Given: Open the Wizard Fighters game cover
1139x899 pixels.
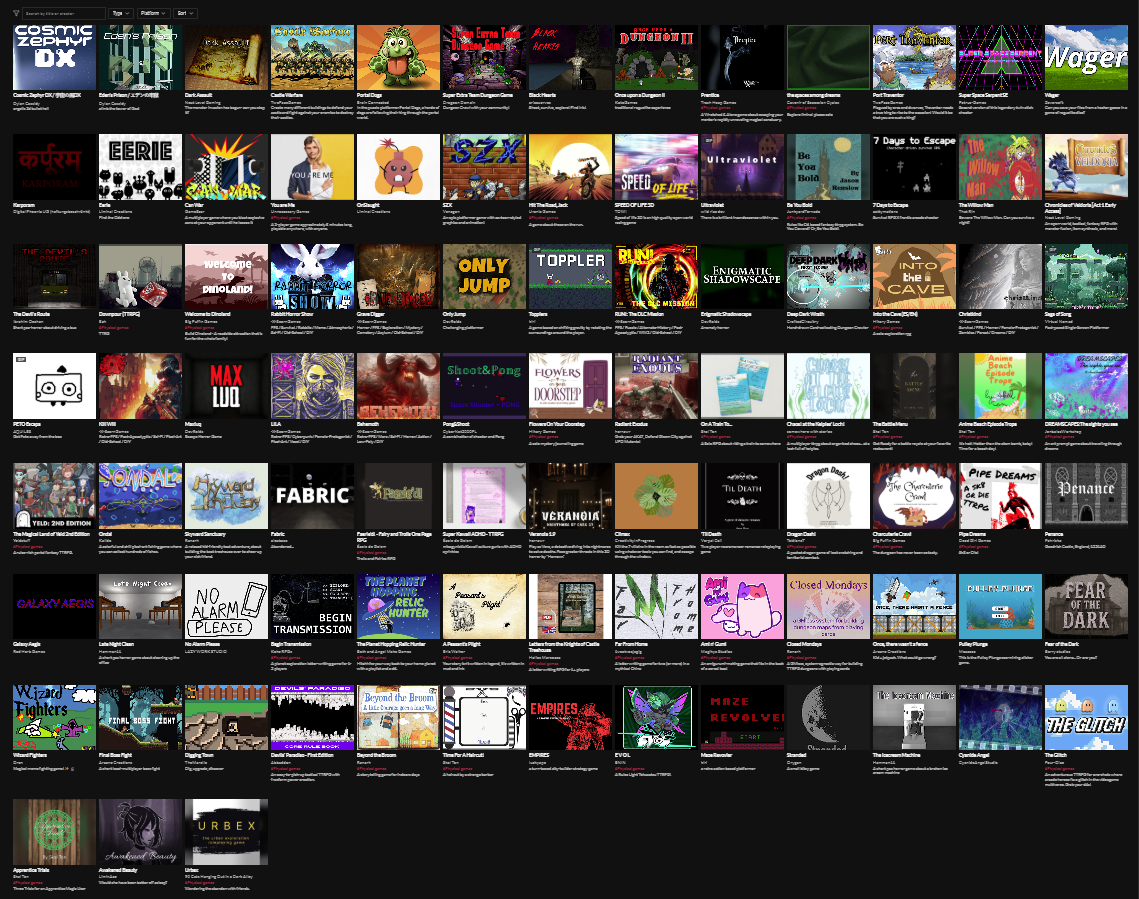Looking at the screenshot, I should (54, 717).
